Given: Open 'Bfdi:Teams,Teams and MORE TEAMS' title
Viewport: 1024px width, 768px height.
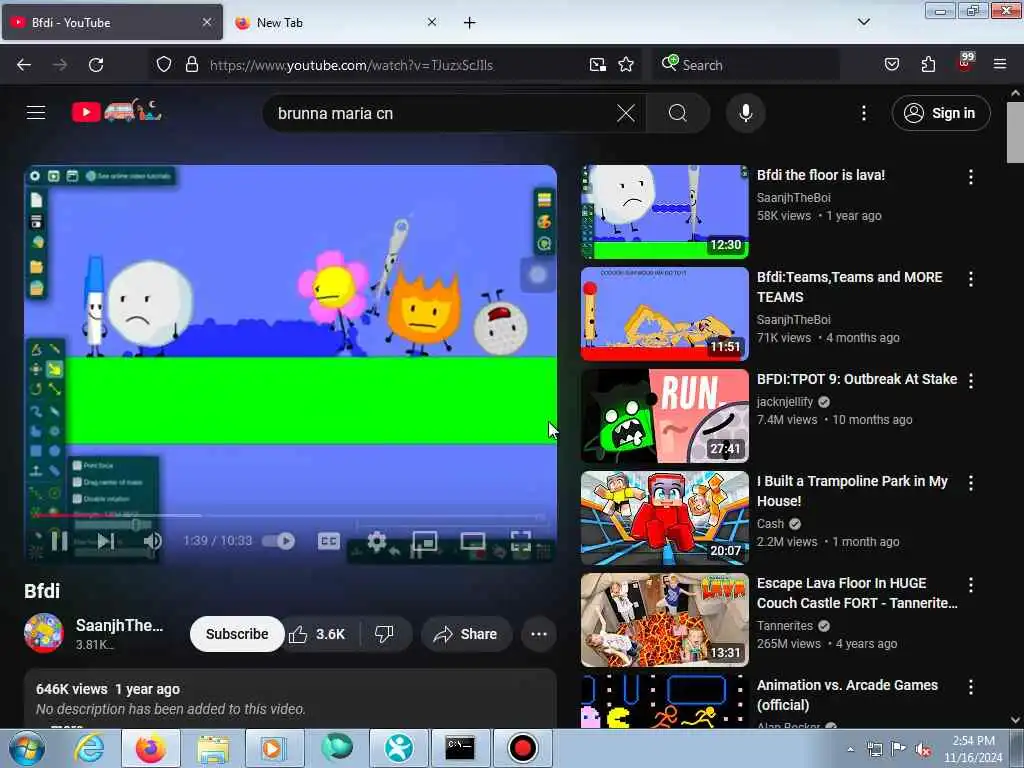Looking at the screenshot, I should [x=849, y=287].
